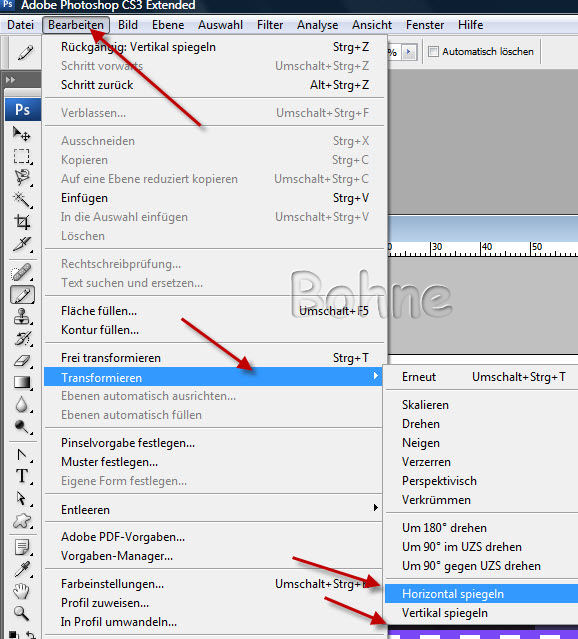Screen dimensions: 578x639
Task: Select the Move tool
Action: pos(22,134)
